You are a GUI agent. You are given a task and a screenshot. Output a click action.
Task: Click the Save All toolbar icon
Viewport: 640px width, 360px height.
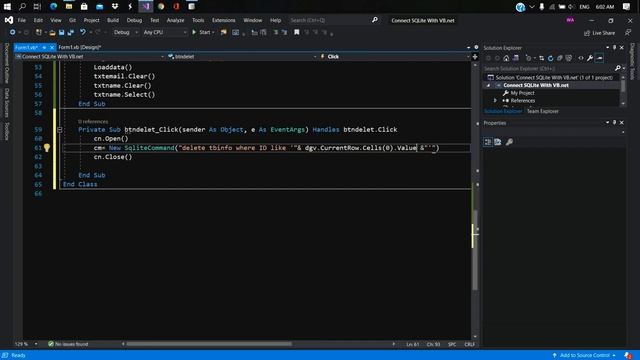coord(71,32)
